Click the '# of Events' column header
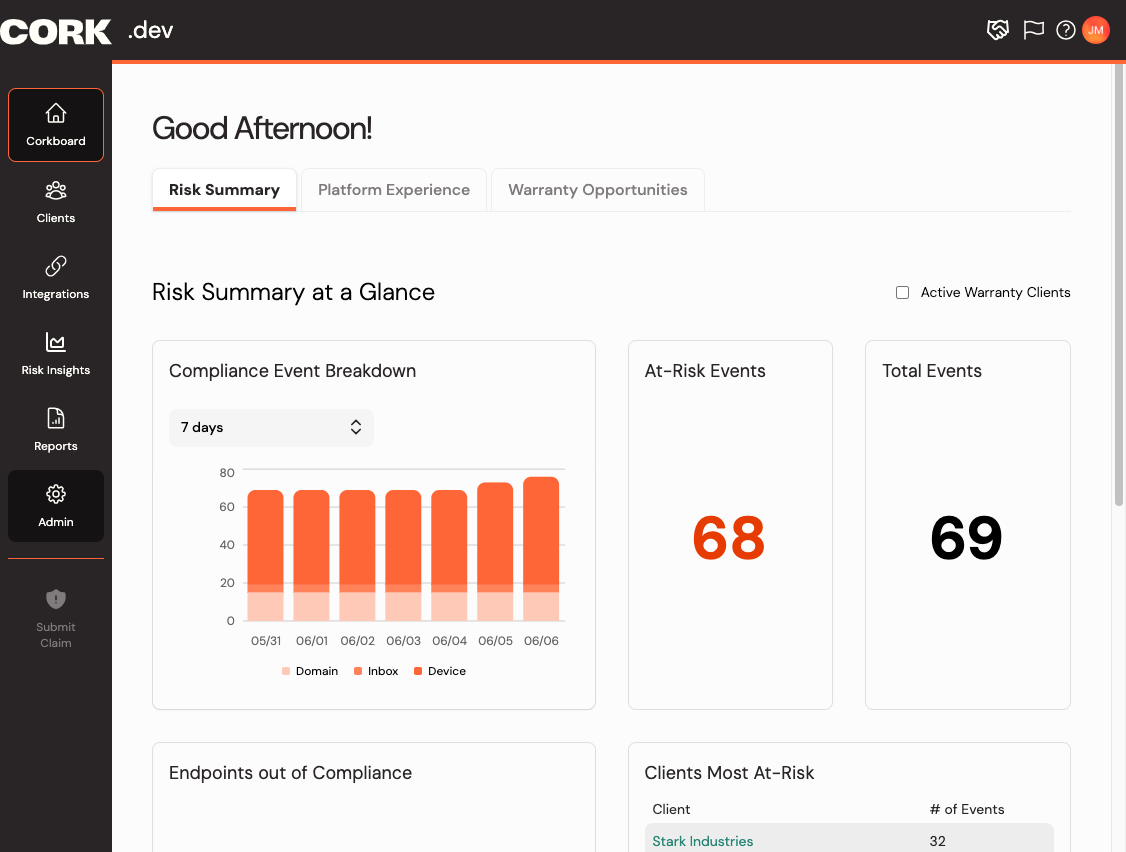Image resolution: width=1126 pixels, height=852 pixels. pos(967,810)
